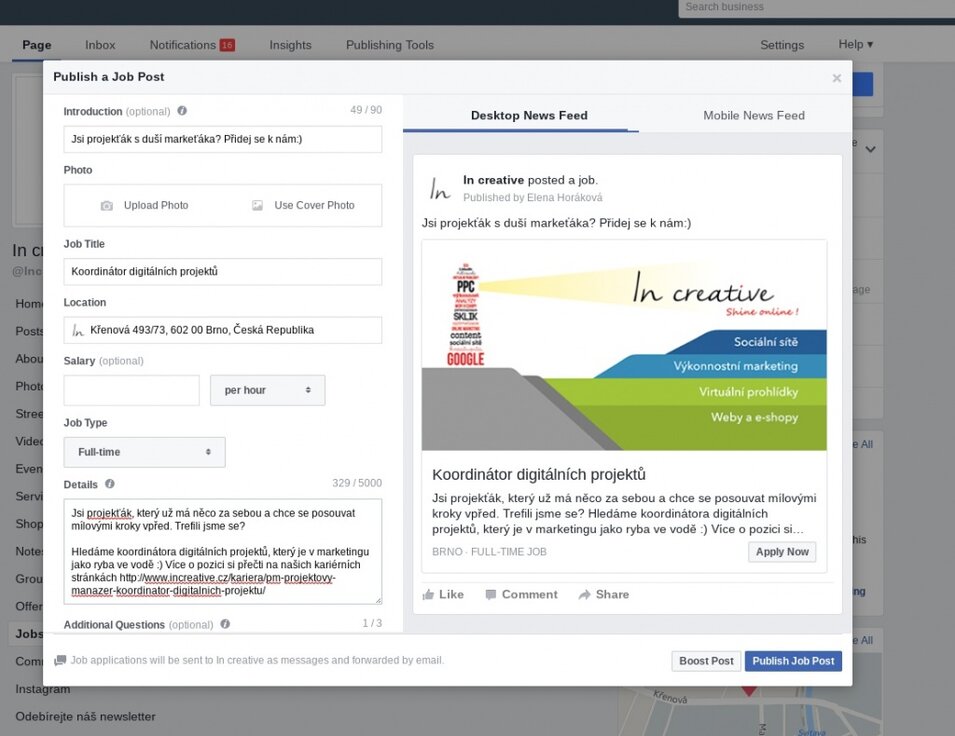Open the Insights menu item

point(290,45)
